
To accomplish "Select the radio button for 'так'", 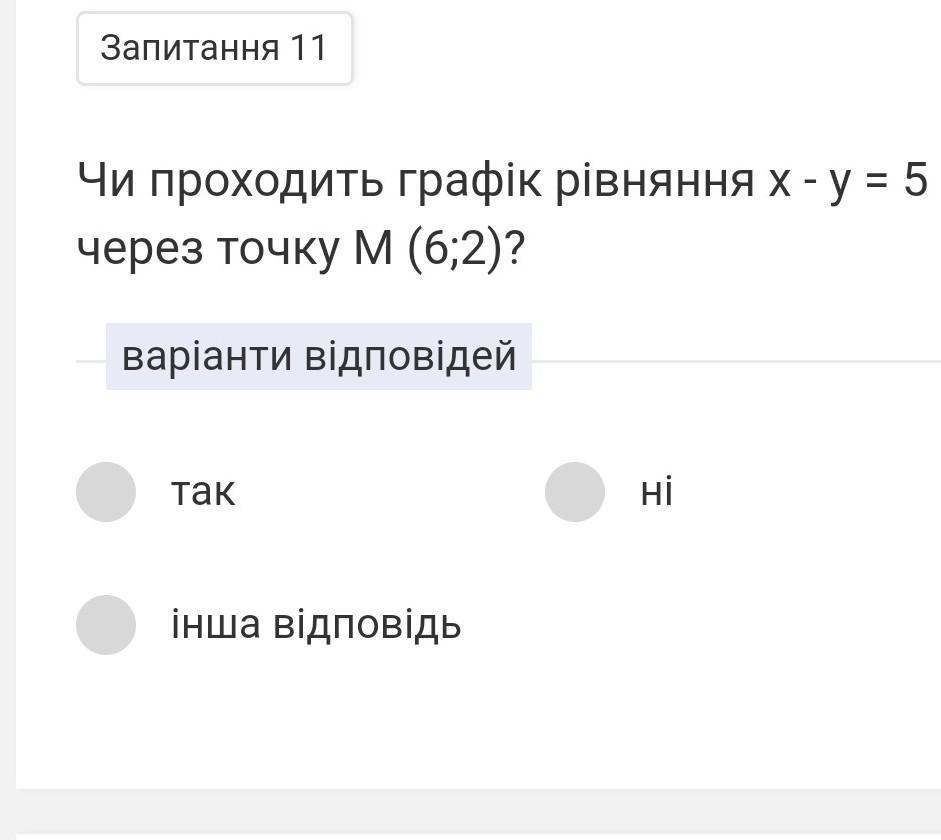I will 106,492.
